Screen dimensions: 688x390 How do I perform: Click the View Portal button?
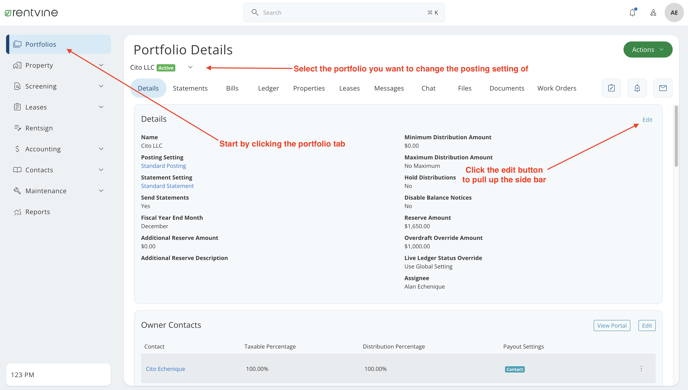pyautogui.click(x=612, y=326)
